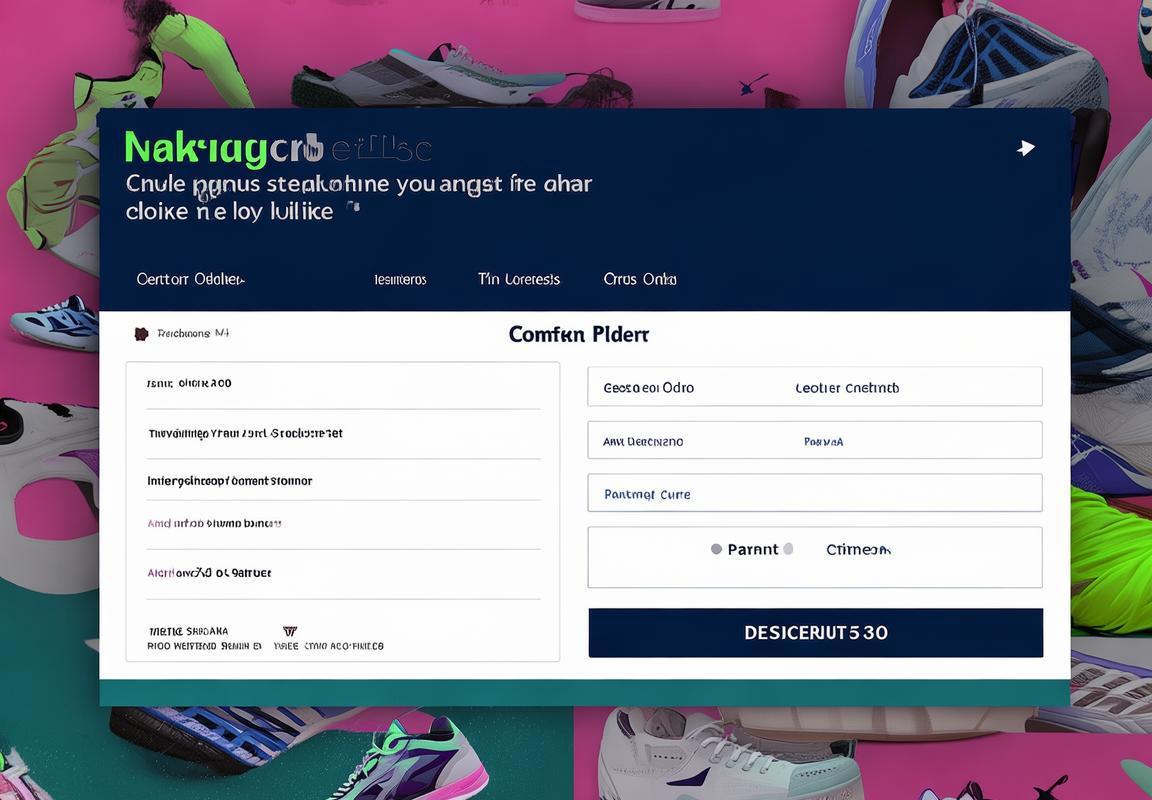Screen dimensions: 1152x800
Task: Switch to the lesinteros tab
Action: tap(400, 279)
